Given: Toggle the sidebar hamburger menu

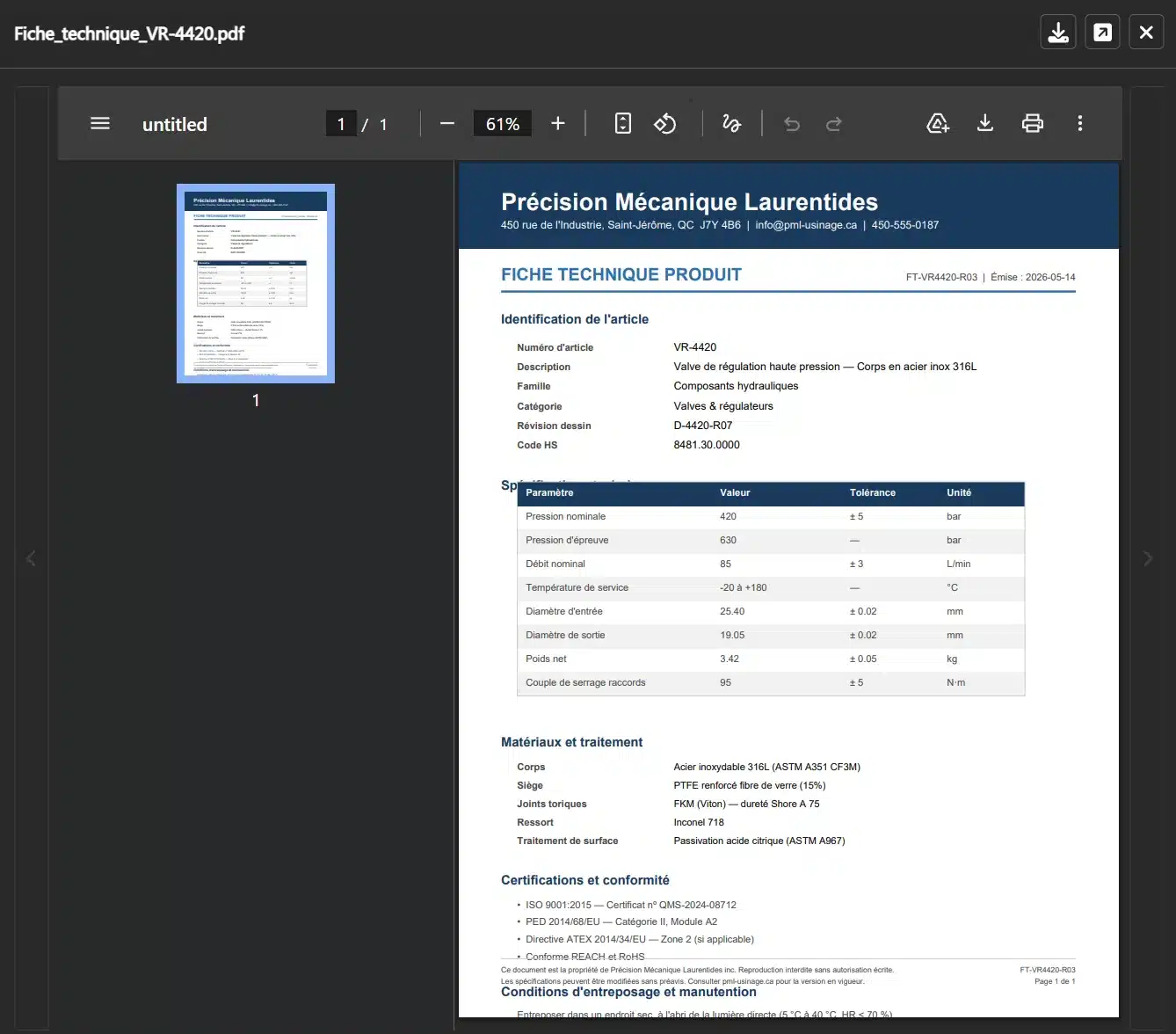Looking at the screenshot, I should tap(100, 124).
